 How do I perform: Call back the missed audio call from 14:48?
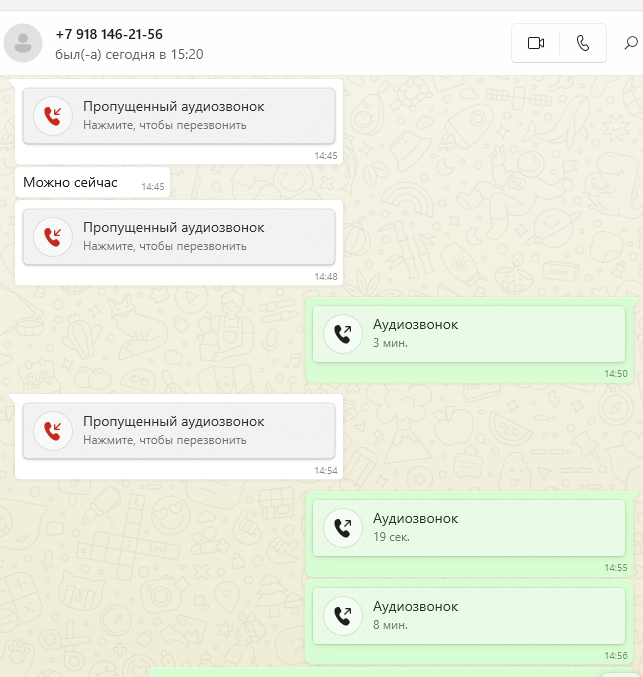click(x=179, y=237)
